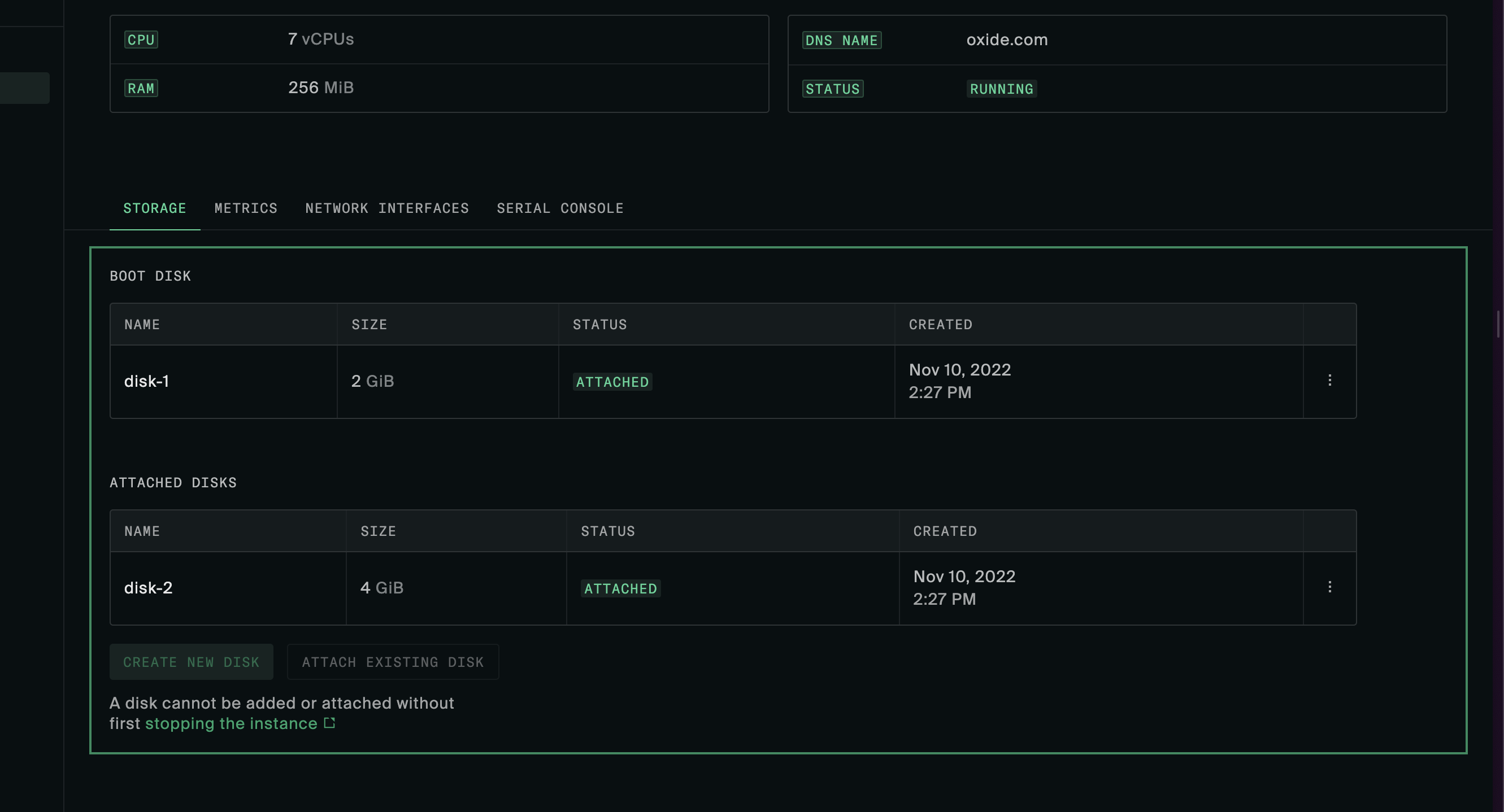The image size is (1504, 812).
Task: Click the Size column header in the Attached Disks table
Action: (378, 531)
